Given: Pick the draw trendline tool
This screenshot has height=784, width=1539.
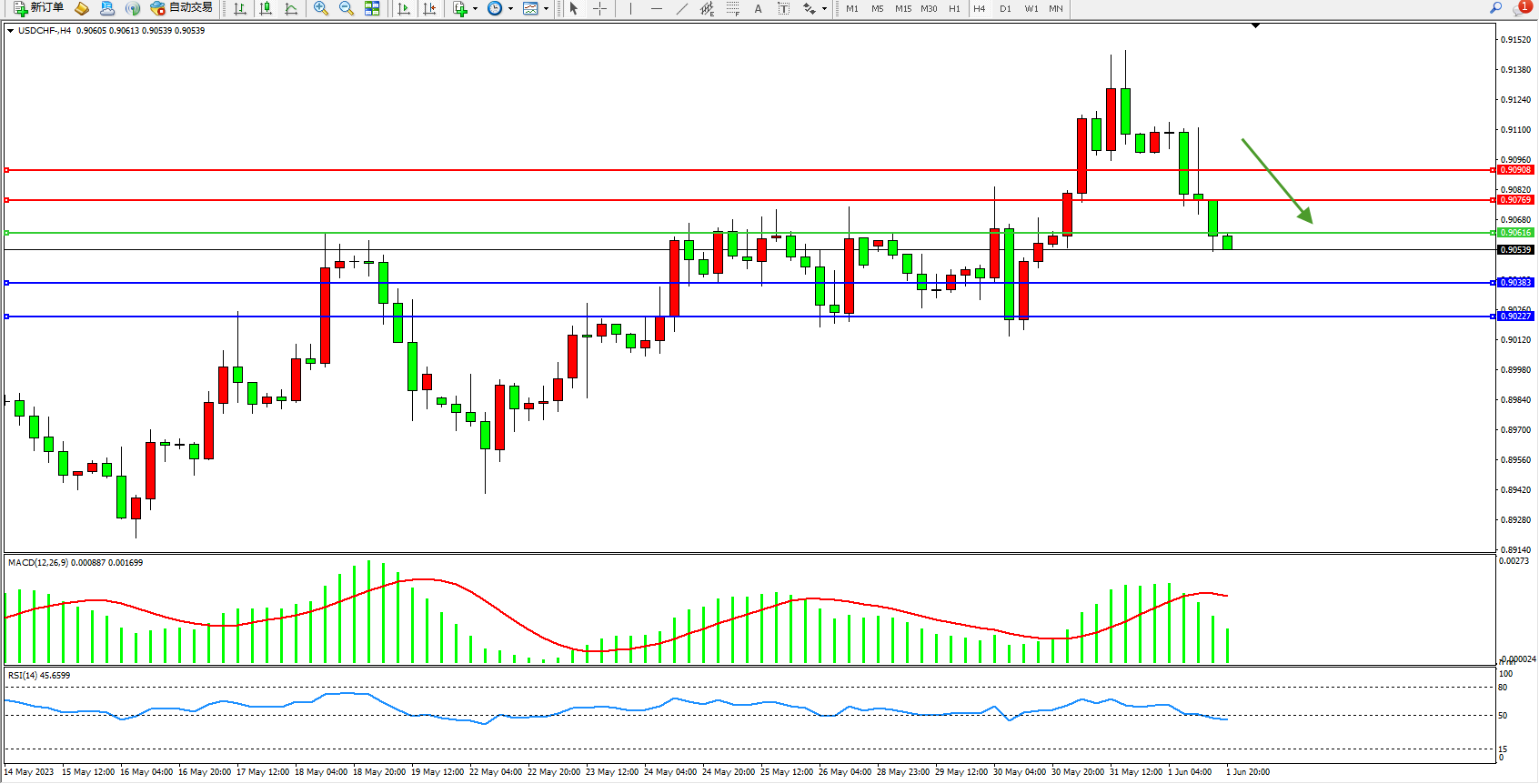Looking at the screenshot, I should tap(682, 9).
